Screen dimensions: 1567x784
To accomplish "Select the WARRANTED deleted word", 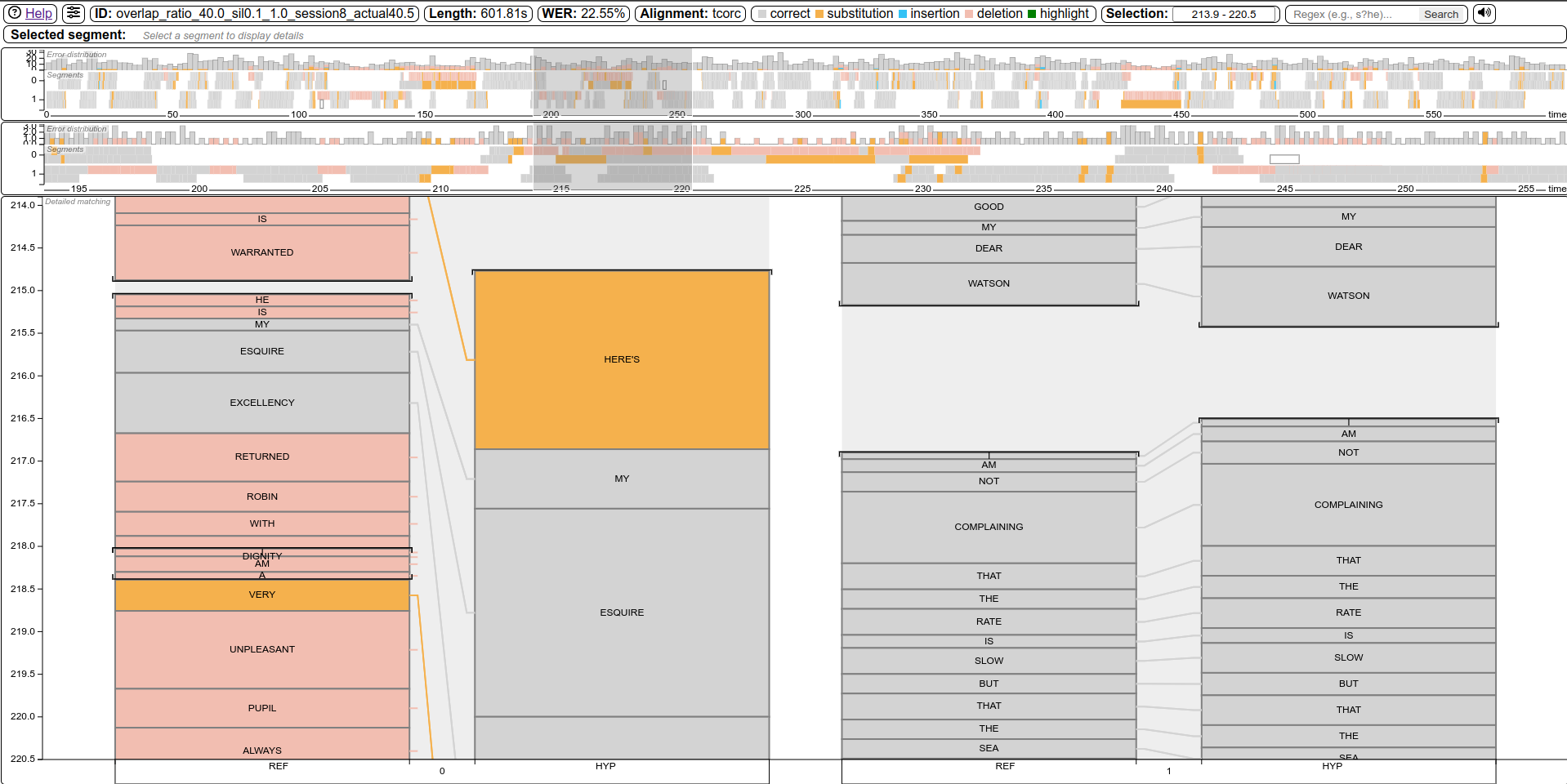I will point(262,252).
